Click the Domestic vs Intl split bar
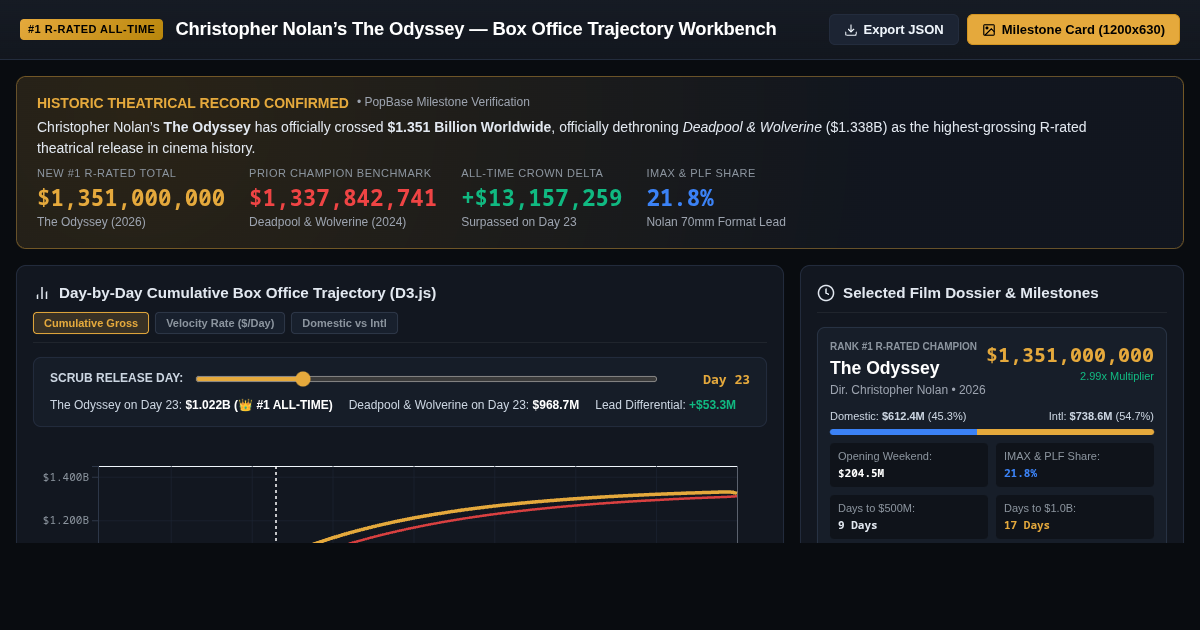The height and width of the screenshot is (630, 1200). 992,432
